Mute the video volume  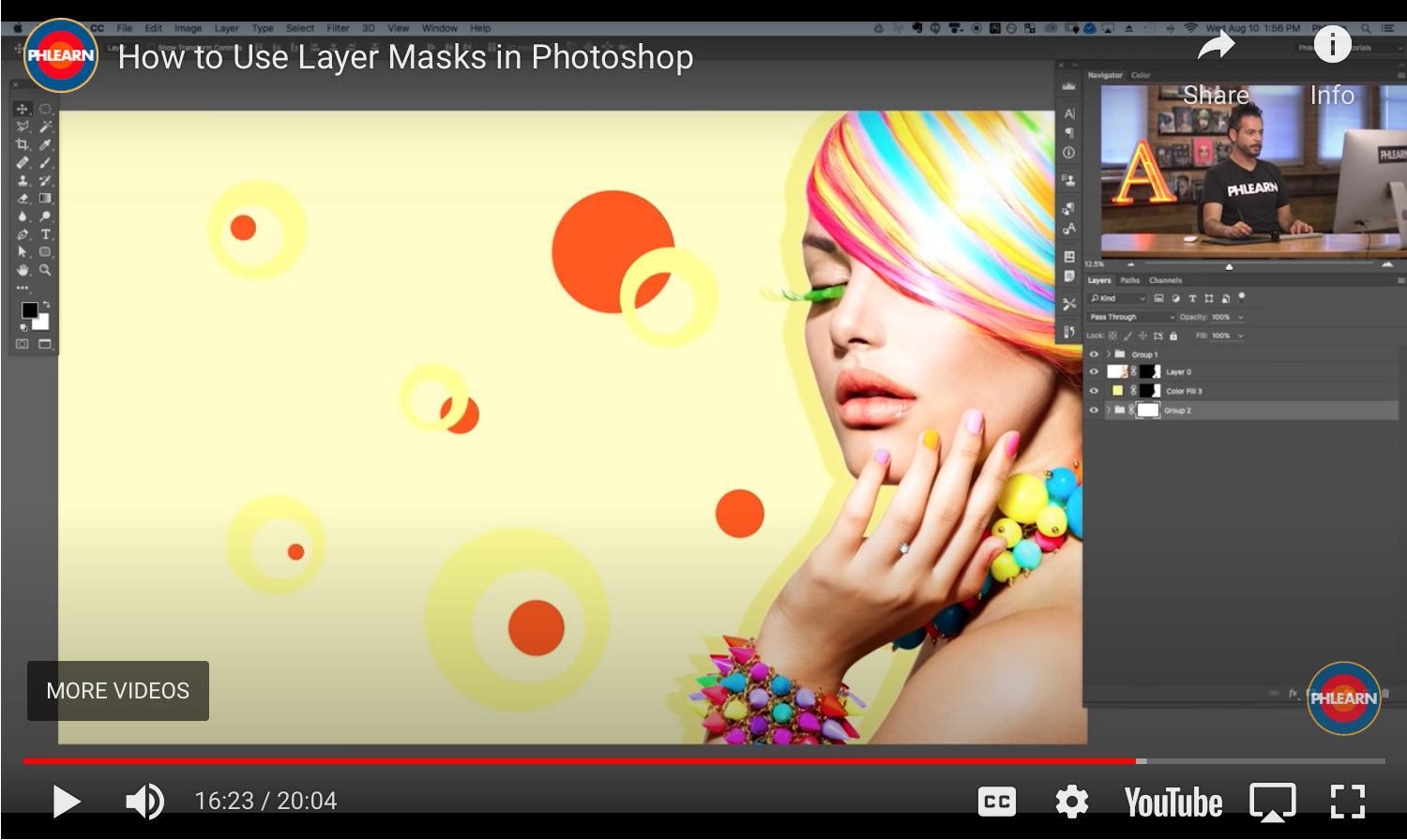tap(144, 802)
